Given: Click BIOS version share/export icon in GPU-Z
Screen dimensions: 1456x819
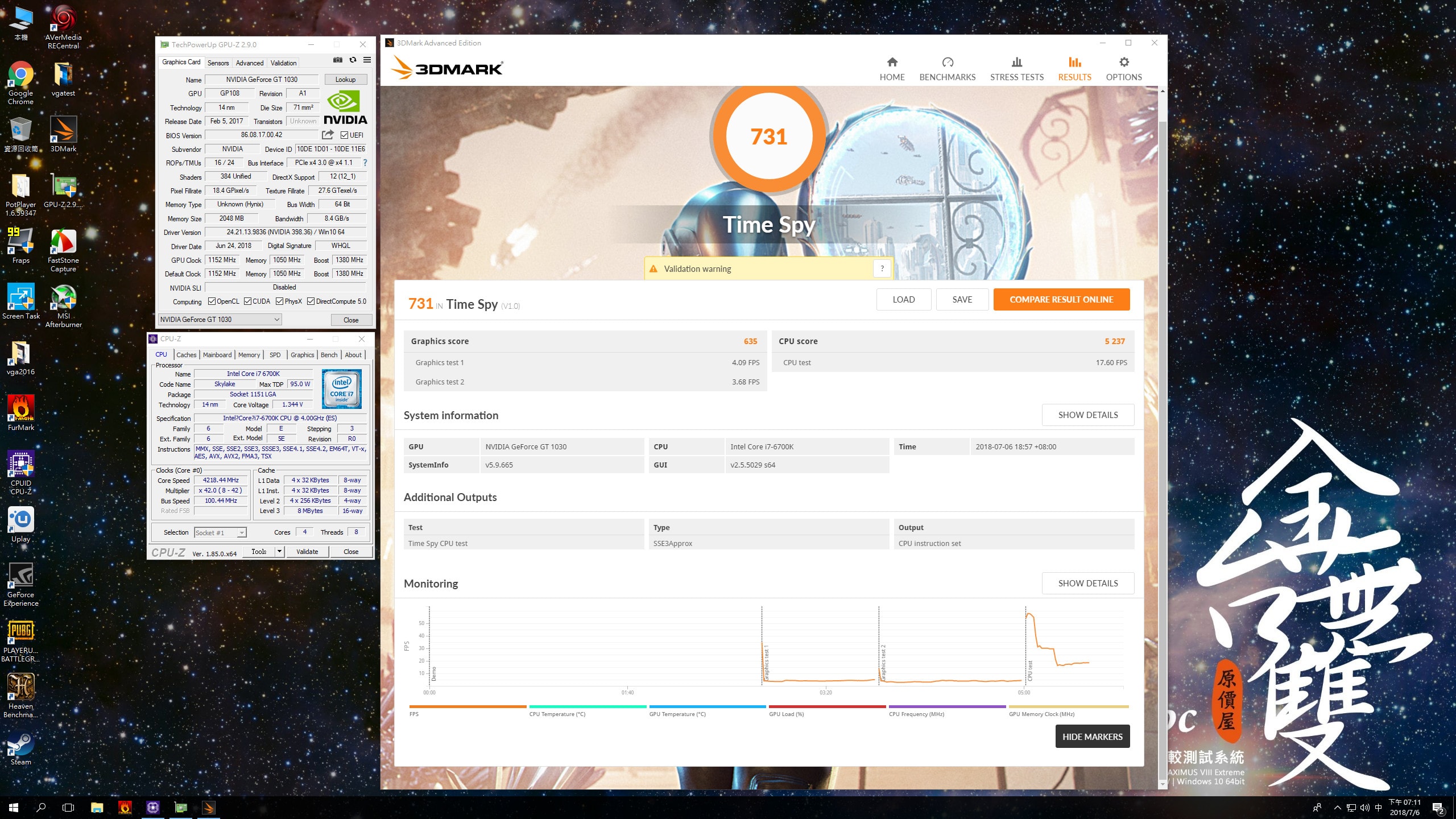Looking at the screenshot, I should click(x=328, y=135).
